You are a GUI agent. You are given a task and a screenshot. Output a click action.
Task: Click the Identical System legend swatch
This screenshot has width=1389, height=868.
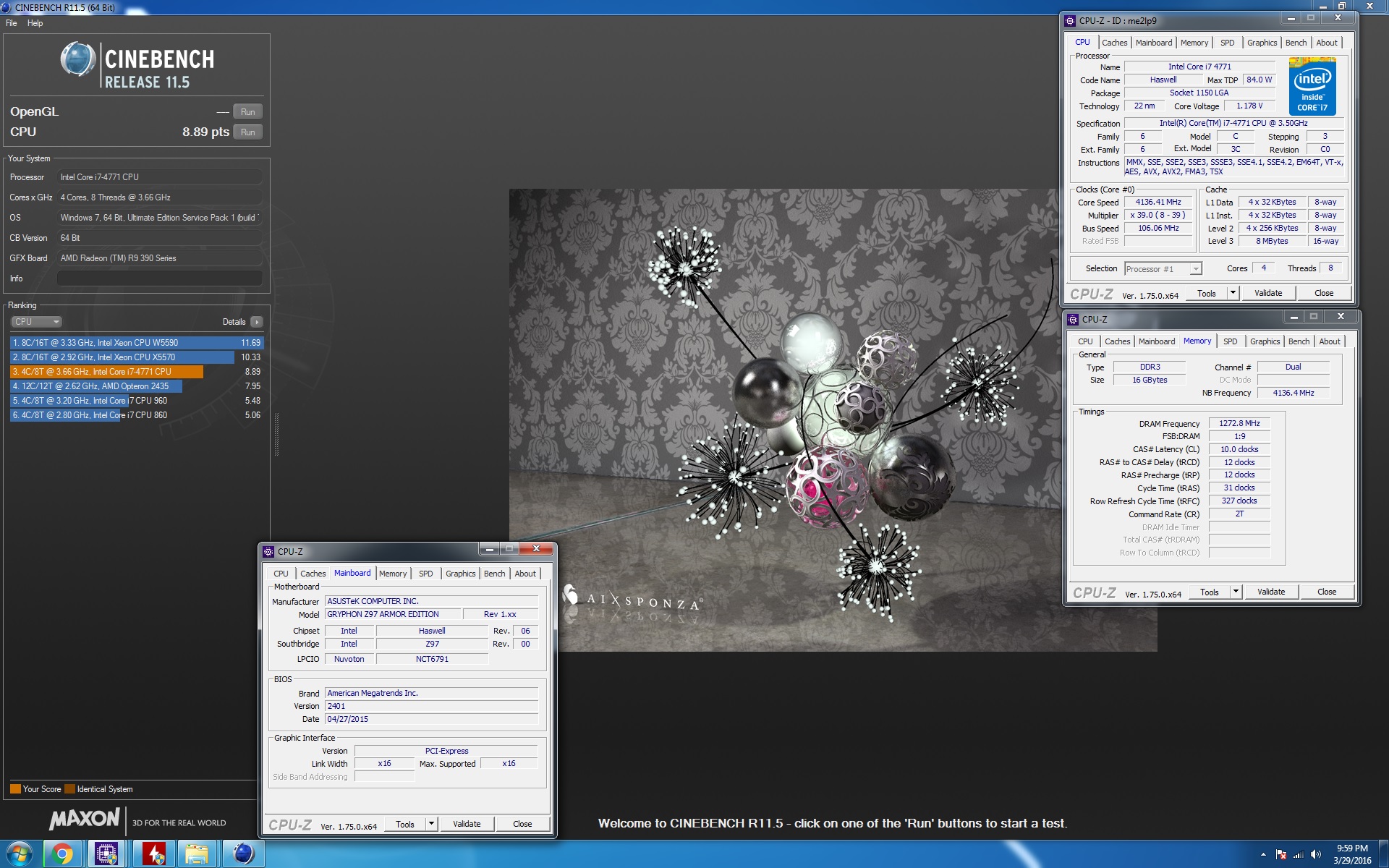tap(69, 789)
